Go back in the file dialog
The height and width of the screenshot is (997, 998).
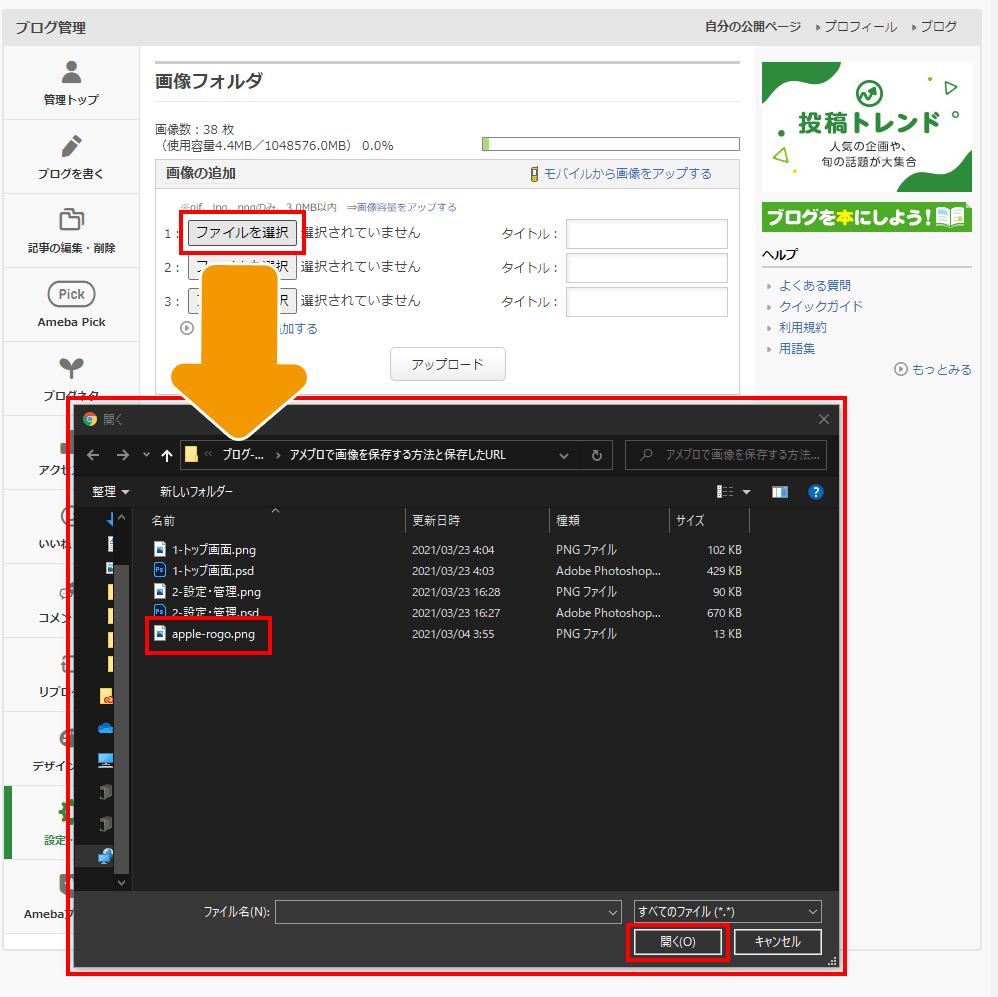point(93,455)
